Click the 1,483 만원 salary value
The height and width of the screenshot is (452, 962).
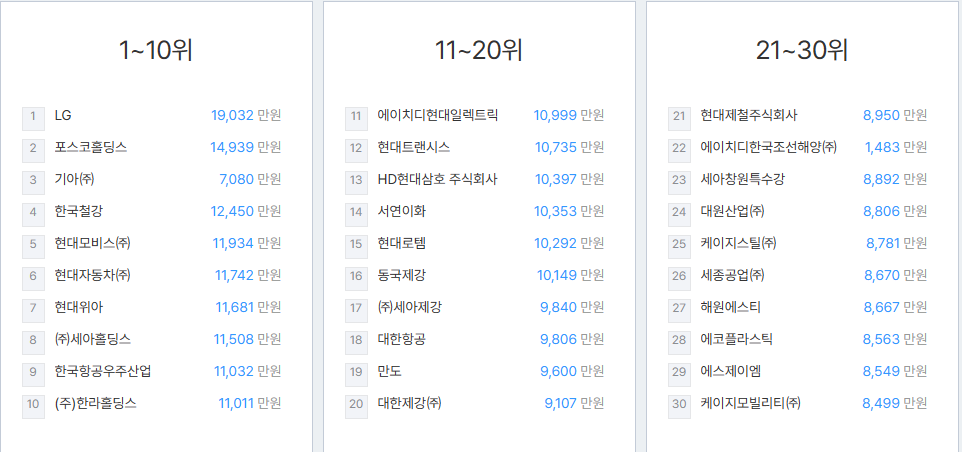pyautogui.click(x=896, y=147)
